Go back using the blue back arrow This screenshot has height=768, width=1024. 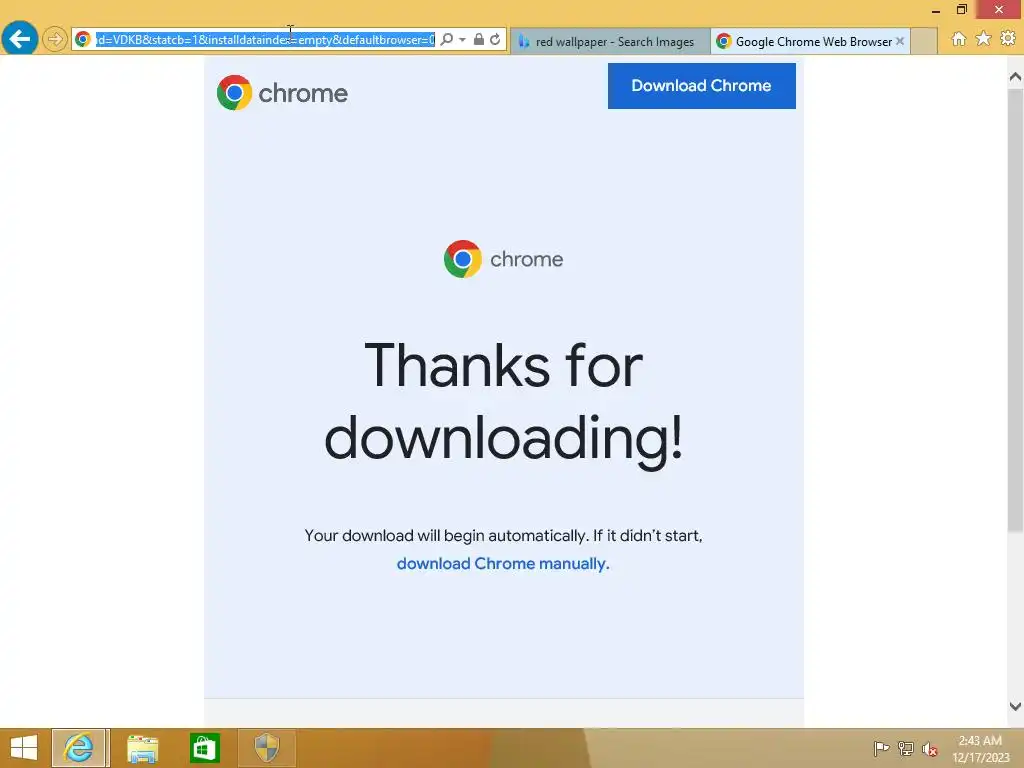20,39
